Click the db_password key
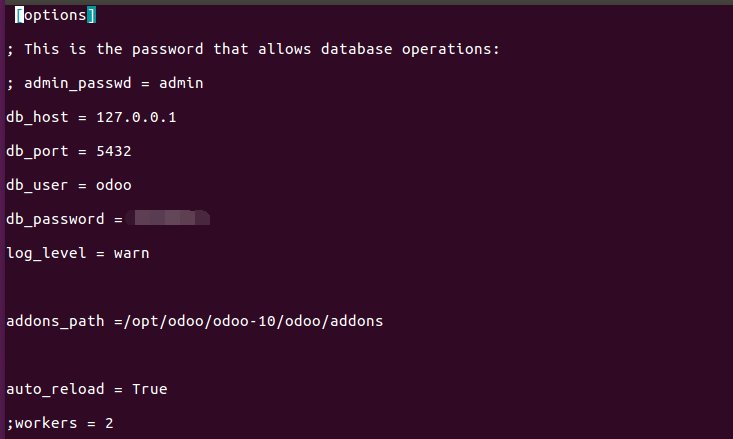 click(55, 219)
